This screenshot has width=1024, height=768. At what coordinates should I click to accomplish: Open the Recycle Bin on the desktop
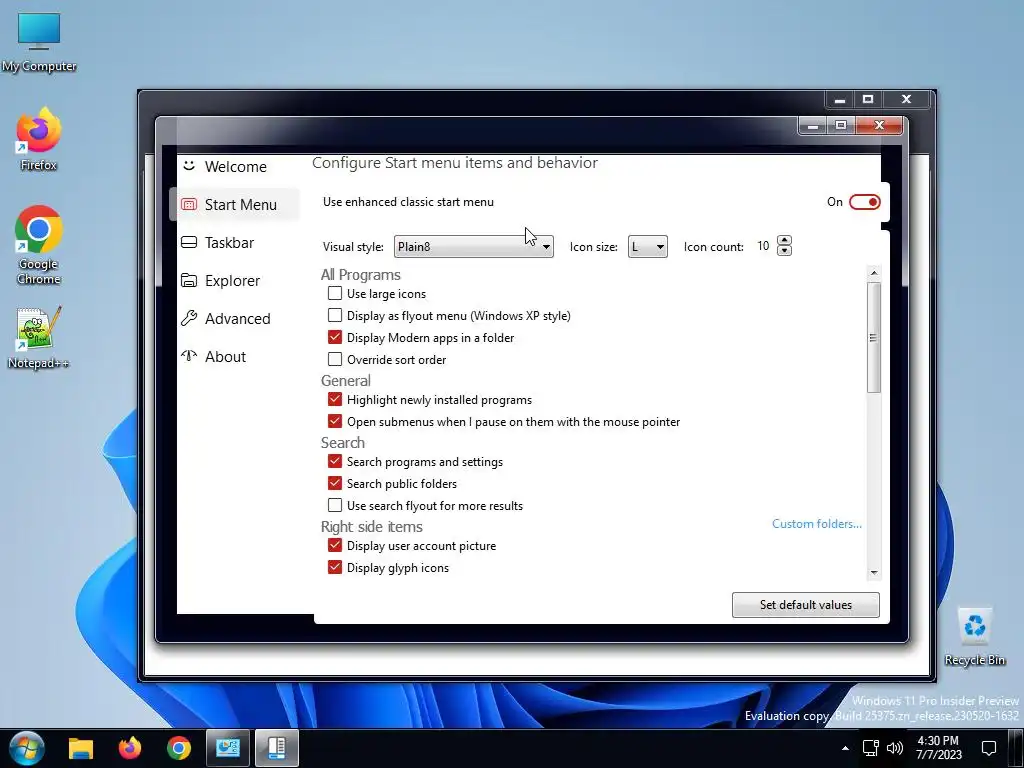(x=974, y=636)
